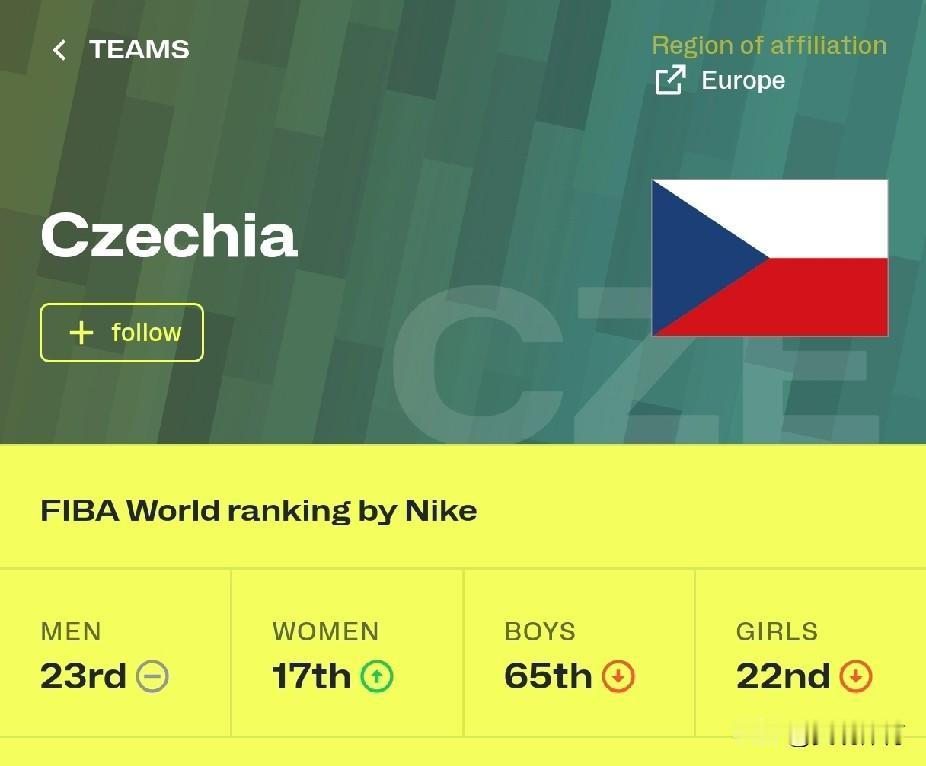This screenshot has width=926, height=766.
Task: Select the GIRLS ranking cell
Action: (x=810, y=654)
